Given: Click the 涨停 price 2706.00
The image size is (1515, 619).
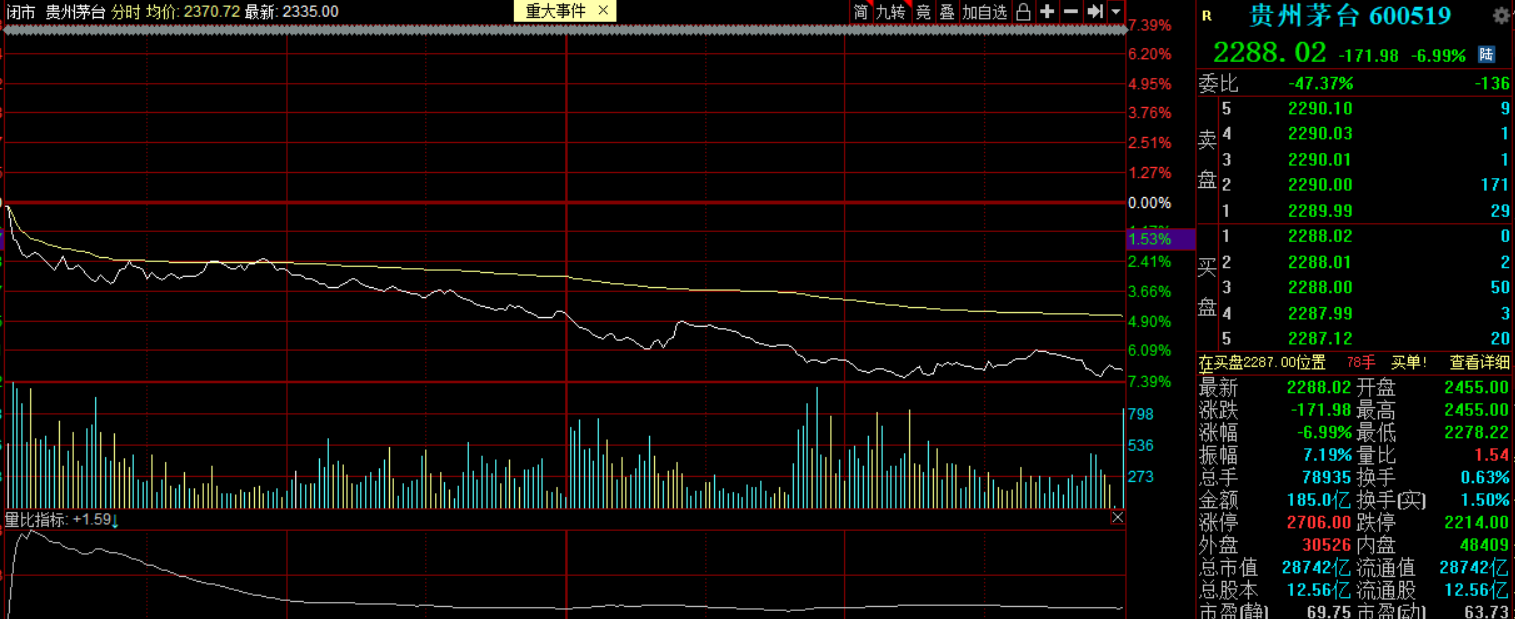Looking at the screenshot, I should [x=1320, y=522].
